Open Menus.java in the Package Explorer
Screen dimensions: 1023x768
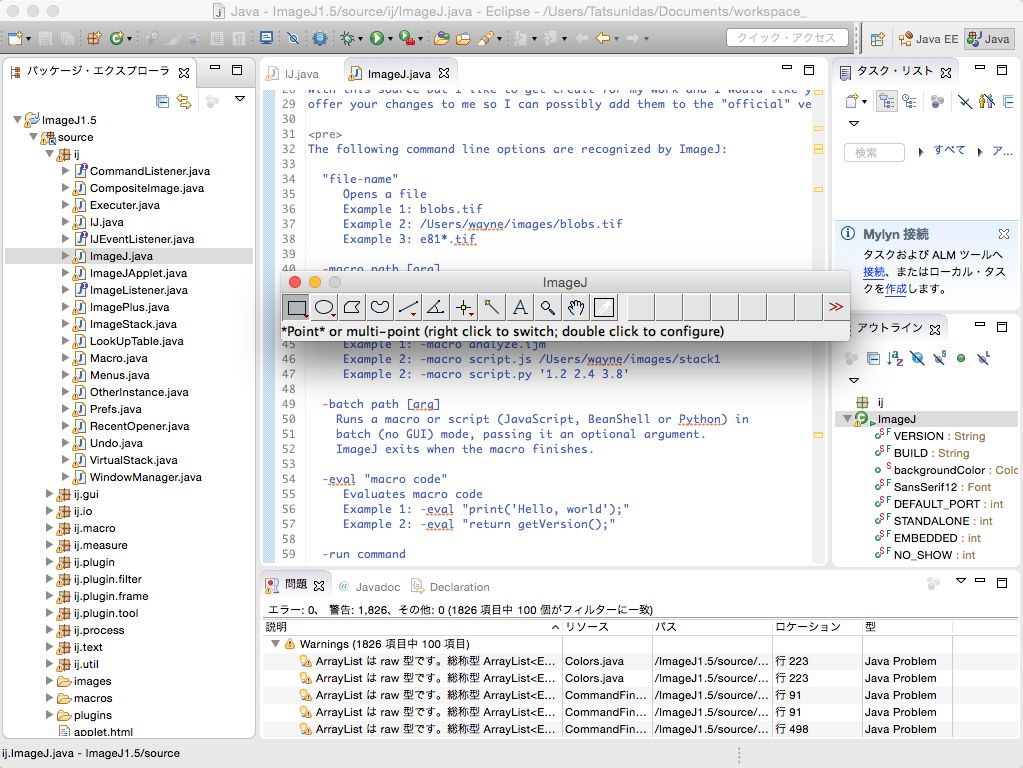tap(118, 375)
